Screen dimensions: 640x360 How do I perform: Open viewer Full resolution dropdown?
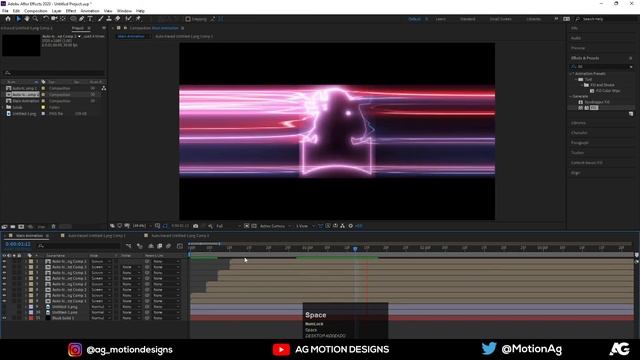pos(228,226)
